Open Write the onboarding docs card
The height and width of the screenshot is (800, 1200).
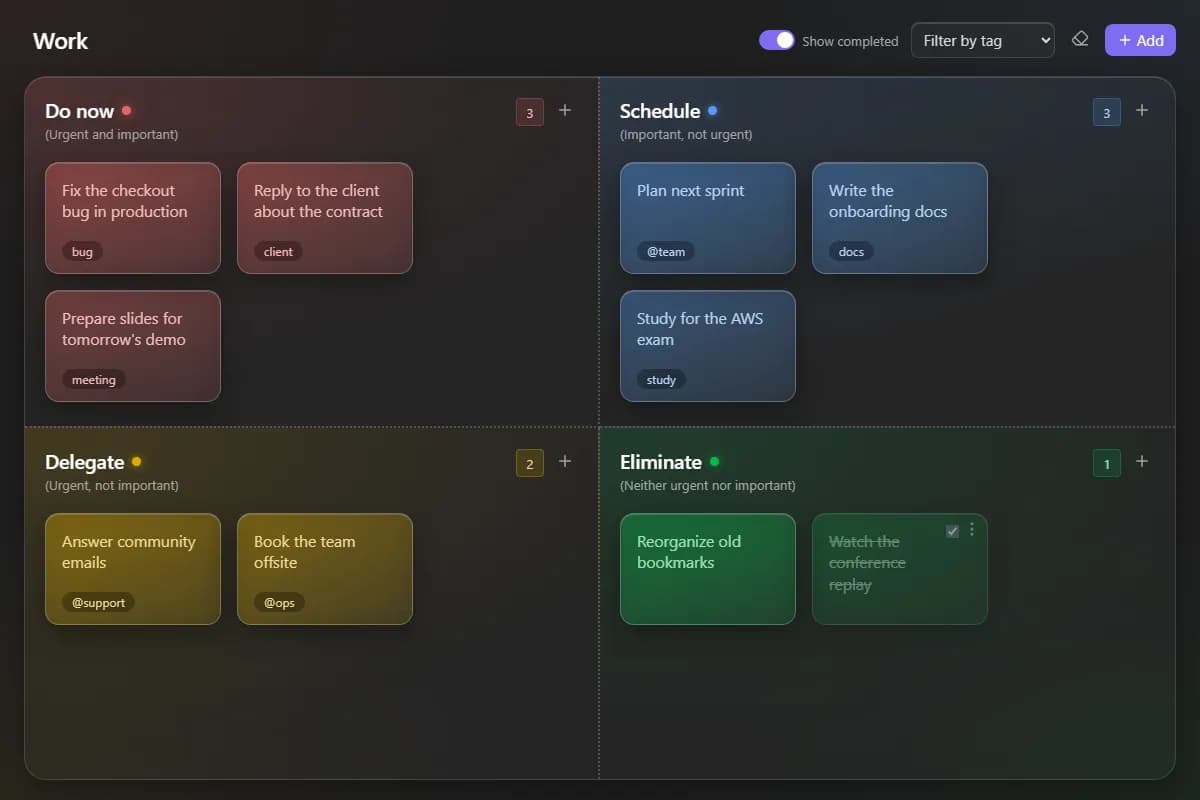click(900, 218)
